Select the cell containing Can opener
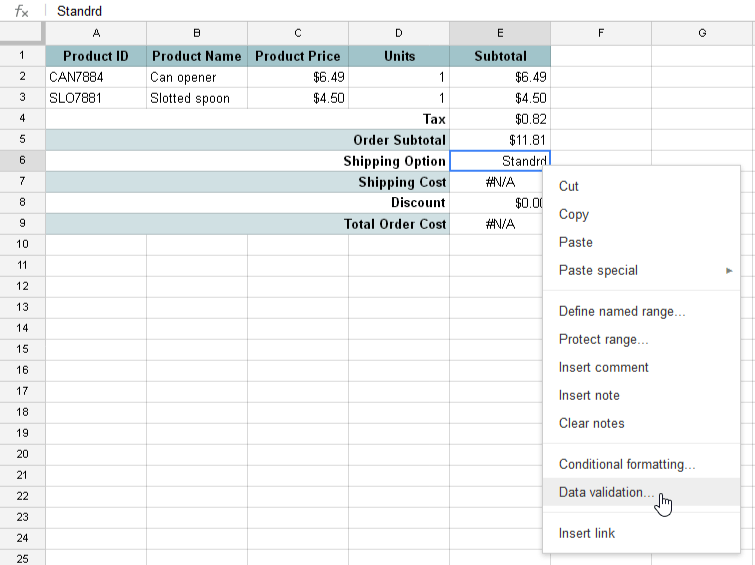Image resolution: width=755 pixels, height=565 pixels. coord(197,77)
